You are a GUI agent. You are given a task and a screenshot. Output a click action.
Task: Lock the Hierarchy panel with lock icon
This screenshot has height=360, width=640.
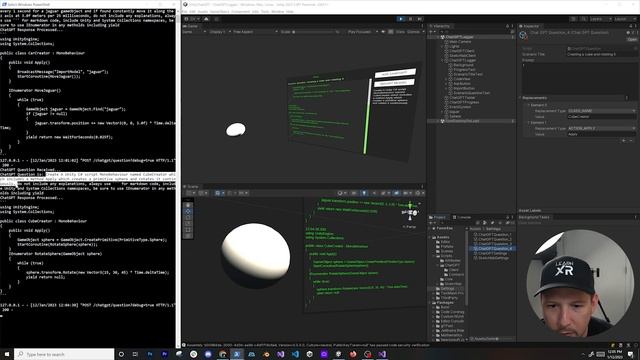pos(507,26)
